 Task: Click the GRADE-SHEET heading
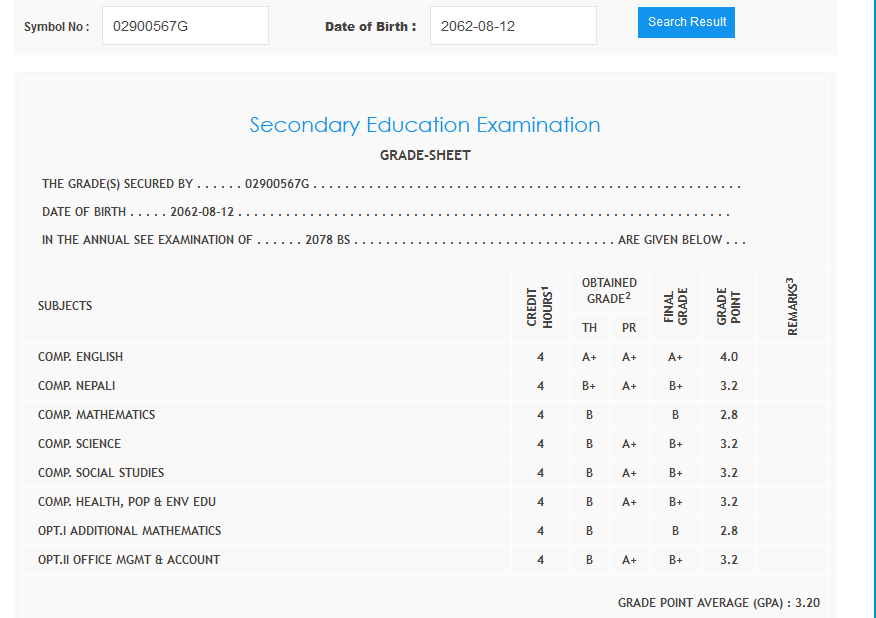pyautogui.click(x=425, y=155)
